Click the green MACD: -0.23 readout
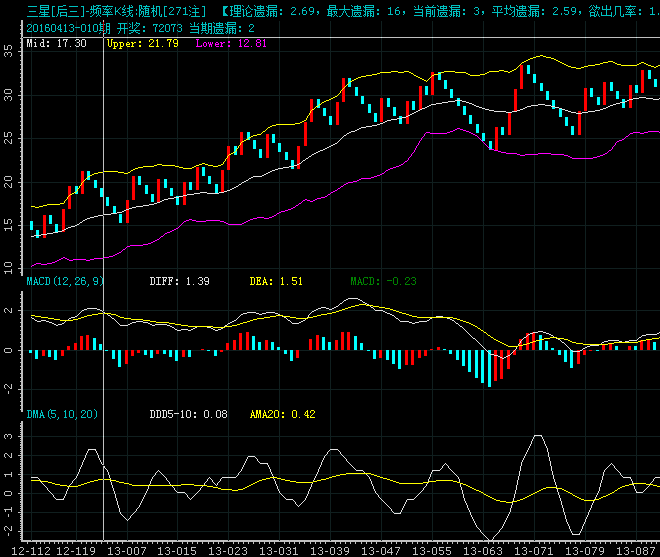 pyautogui.click(x=383, y=283)
